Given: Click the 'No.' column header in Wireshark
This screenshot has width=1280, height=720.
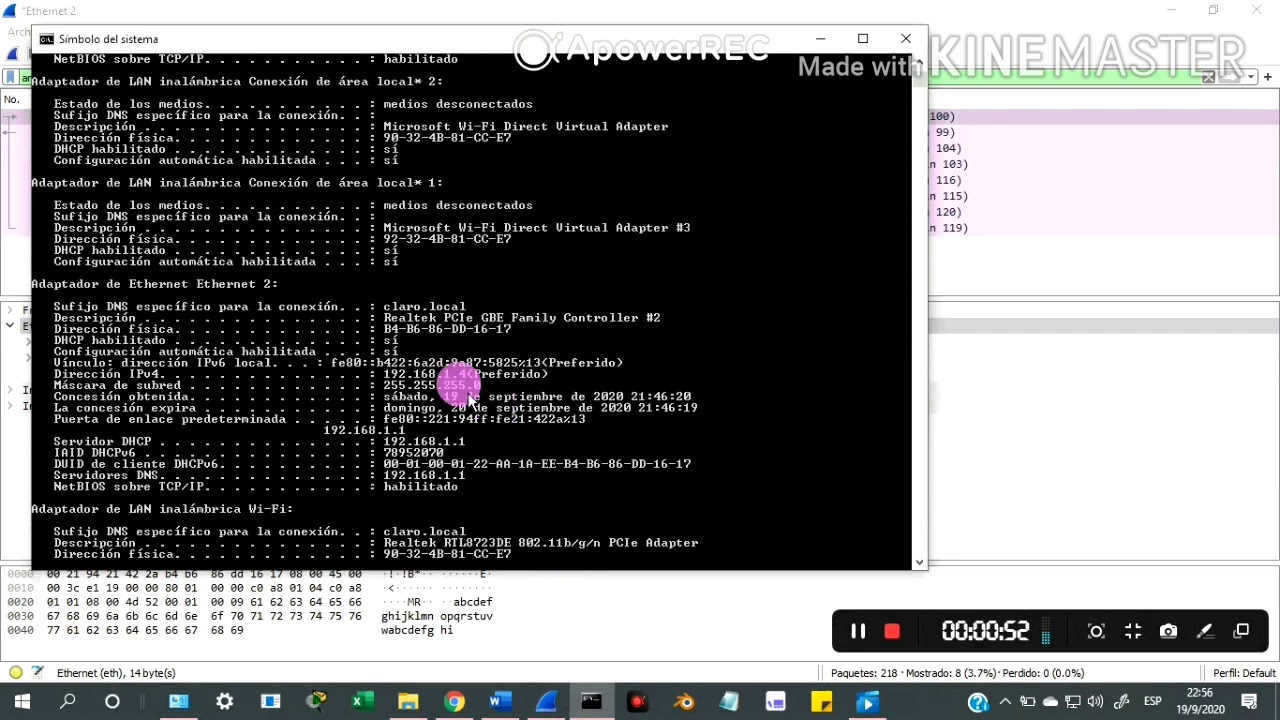Looking at the screenshot, I should pos(11,99).
